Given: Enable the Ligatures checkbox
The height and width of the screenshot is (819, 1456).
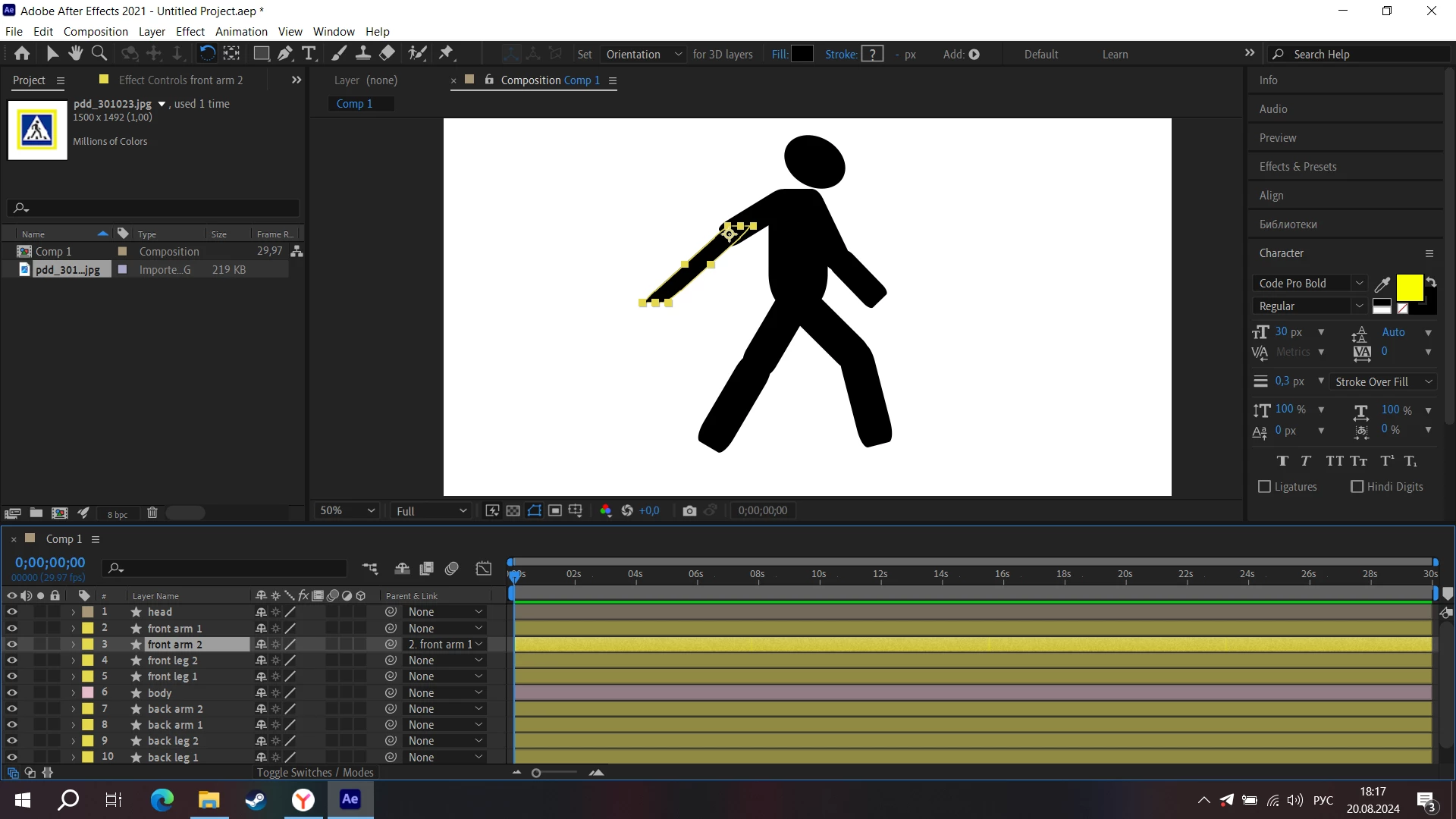Looking at the screenshot, I should click(x=1264, y=487).
